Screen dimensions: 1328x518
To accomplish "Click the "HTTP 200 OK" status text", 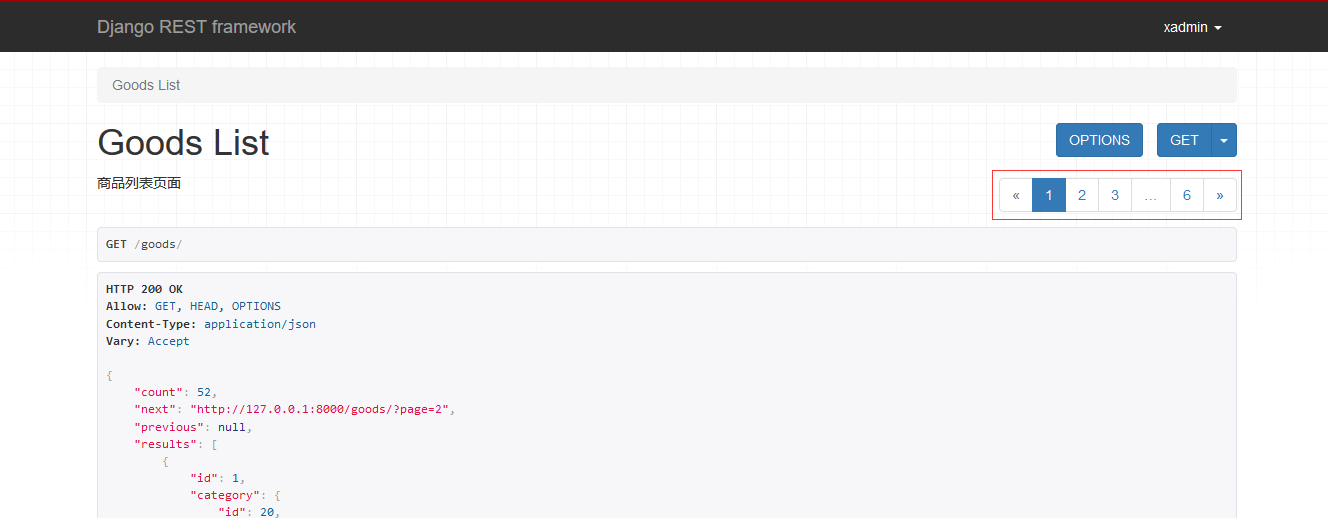I will (x=144, y=289).
